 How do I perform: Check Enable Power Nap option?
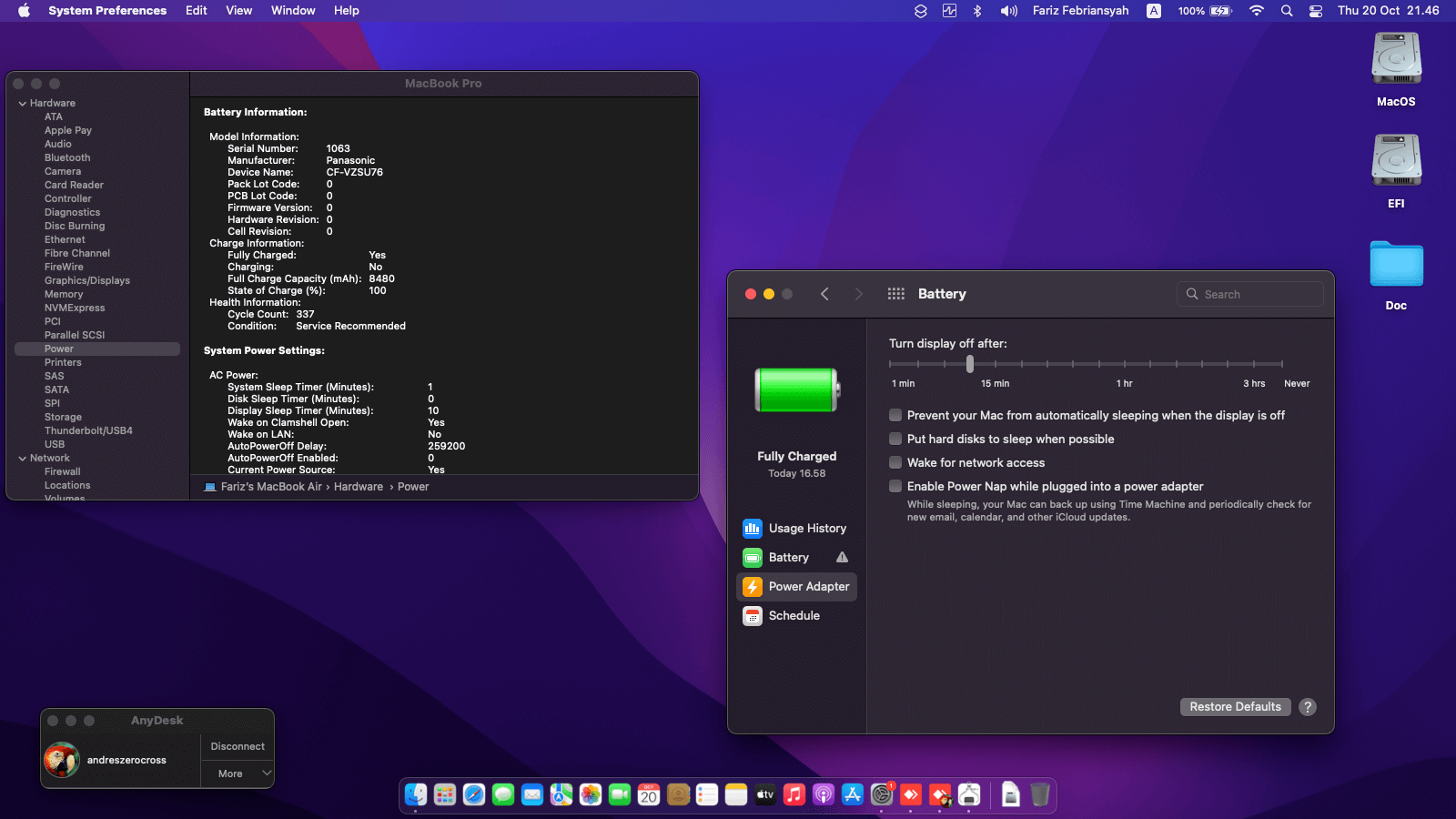[895, 486]
